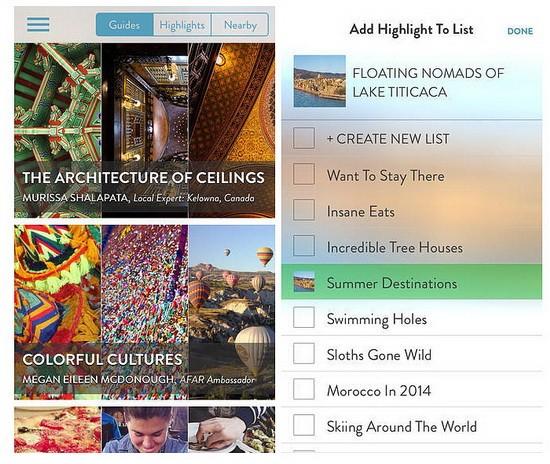The image size is (550, 464).
Task: Switch to the Guides tab
Action: [125, 25]
